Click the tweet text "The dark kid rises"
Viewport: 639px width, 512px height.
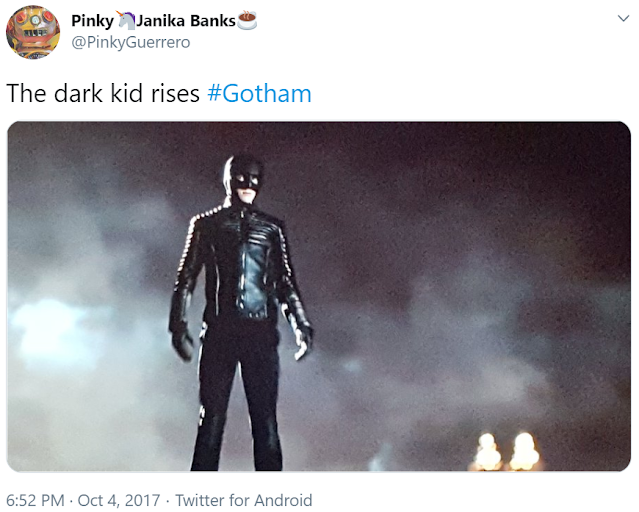pos(103,93)
